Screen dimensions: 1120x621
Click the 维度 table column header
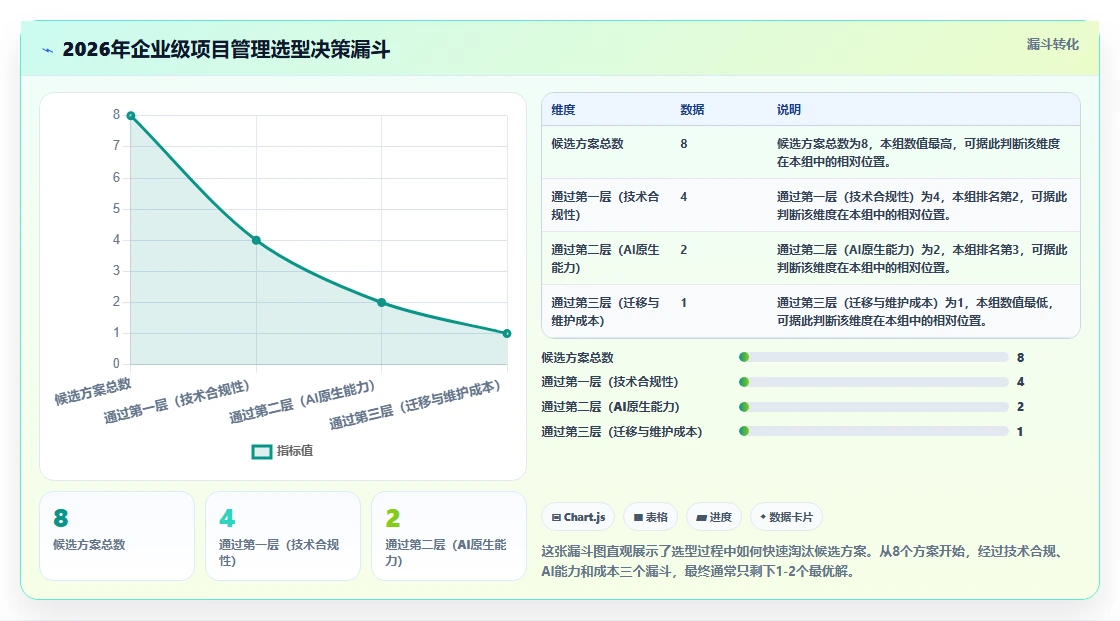(x=563, y=109)
